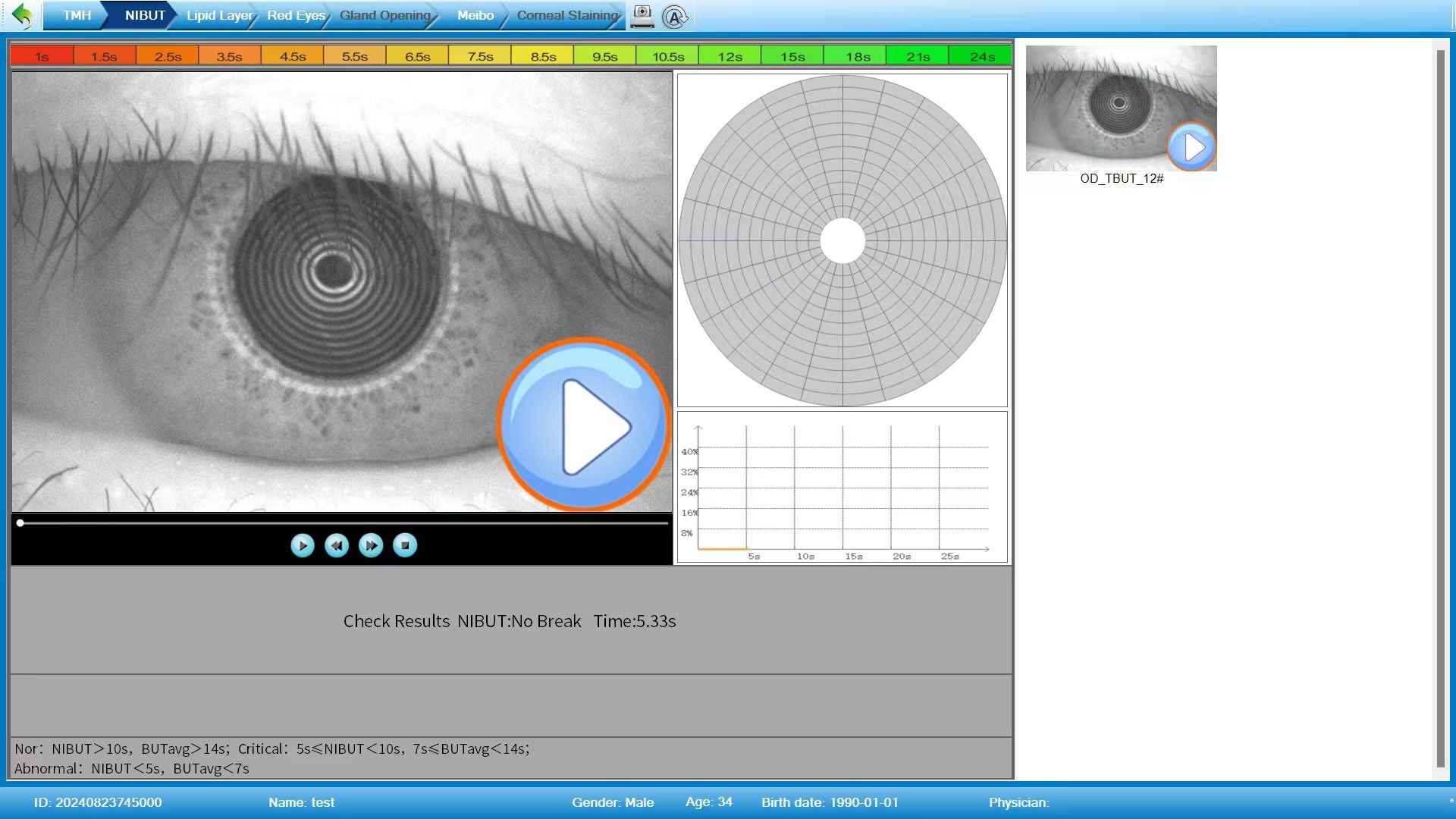
Task: Click the camera capture device icon
Action: click(x=642, y=16)
